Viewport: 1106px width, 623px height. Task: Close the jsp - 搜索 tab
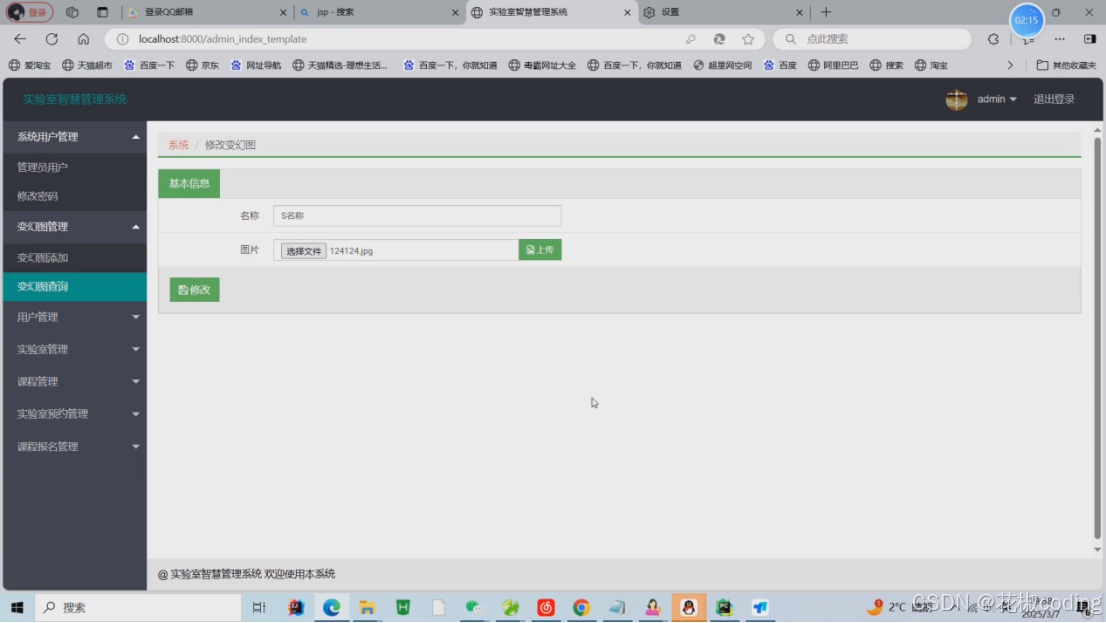coord(455,12)
